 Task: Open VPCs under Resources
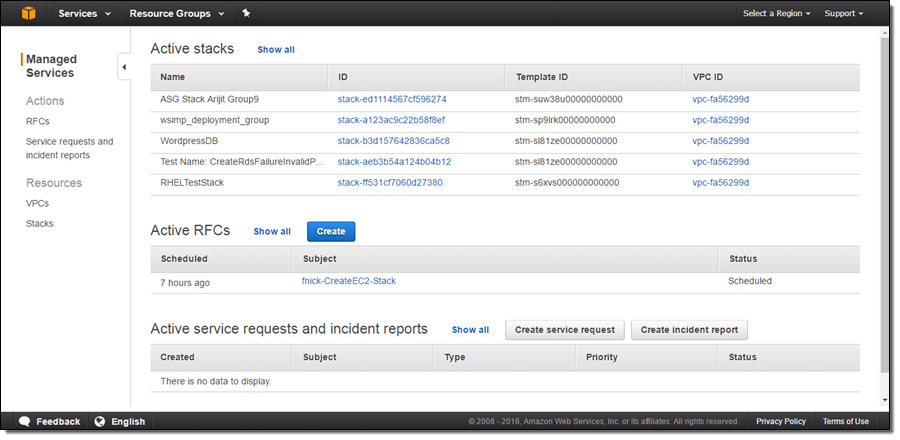point(38,203)
